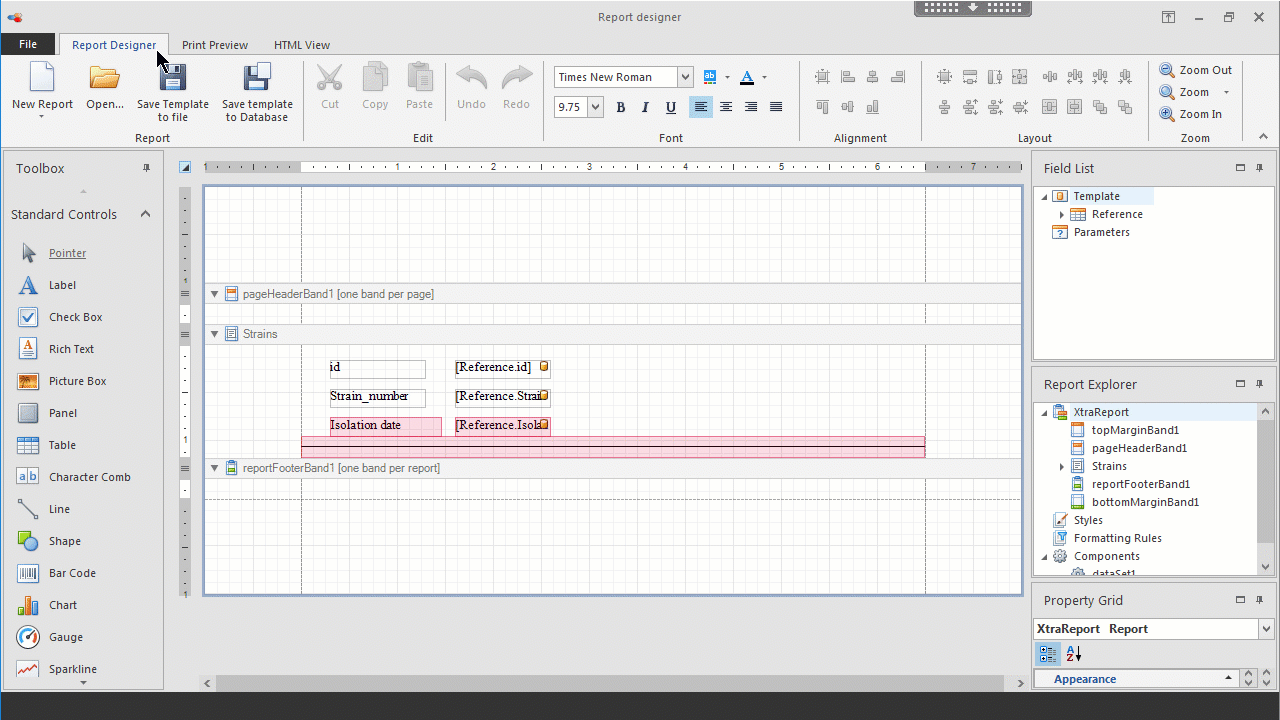Click the Undo icon
The image size is (1280, 720).
(471, 87)
